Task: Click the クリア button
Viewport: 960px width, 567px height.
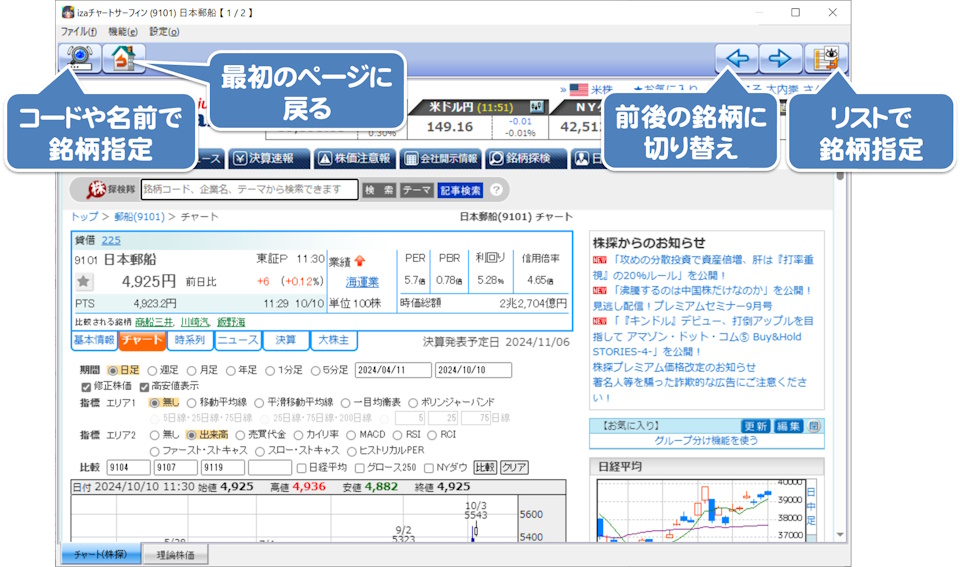Action: point(514,468)
